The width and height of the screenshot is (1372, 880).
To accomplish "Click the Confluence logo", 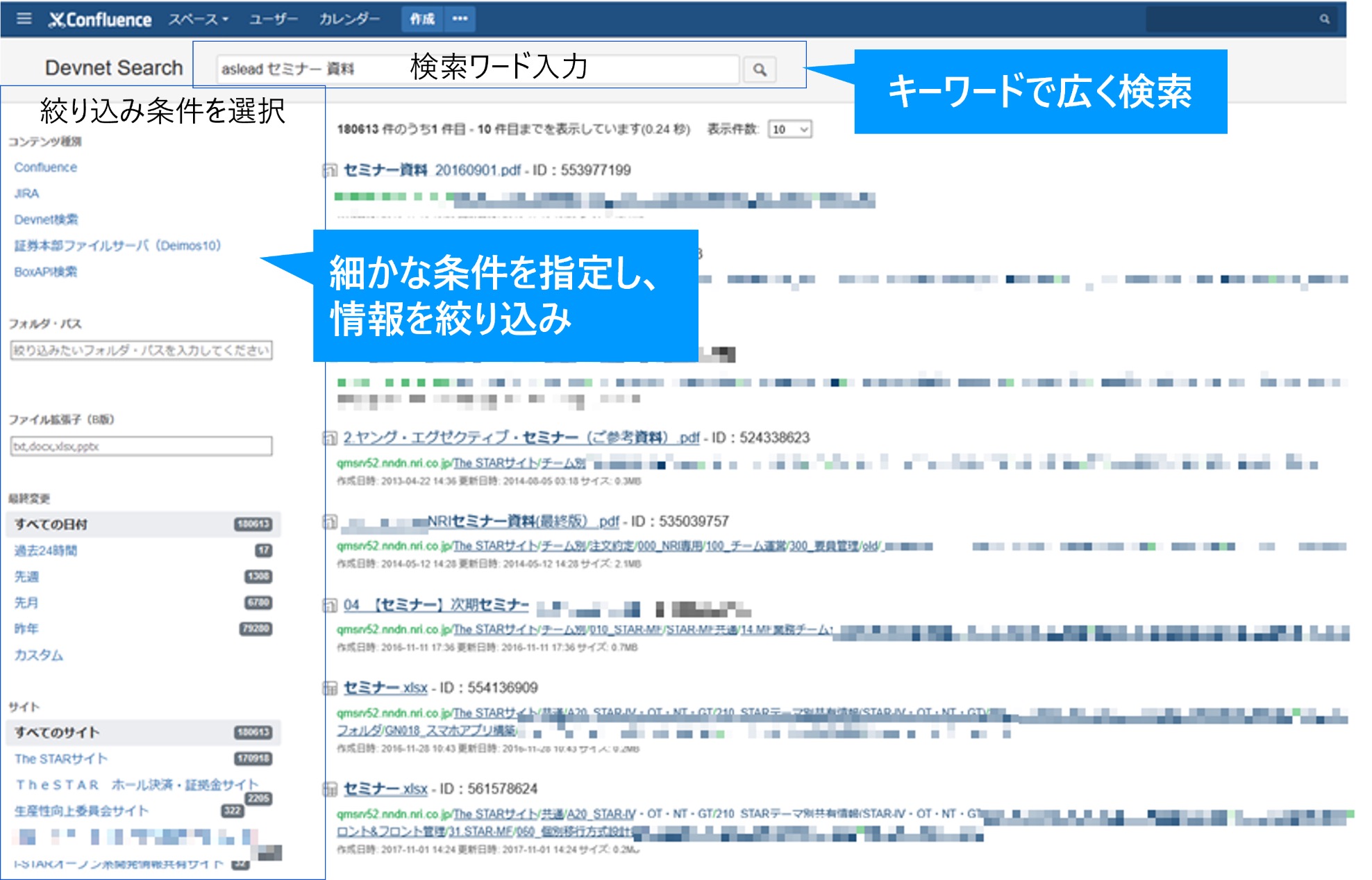I will coord(100,19).
